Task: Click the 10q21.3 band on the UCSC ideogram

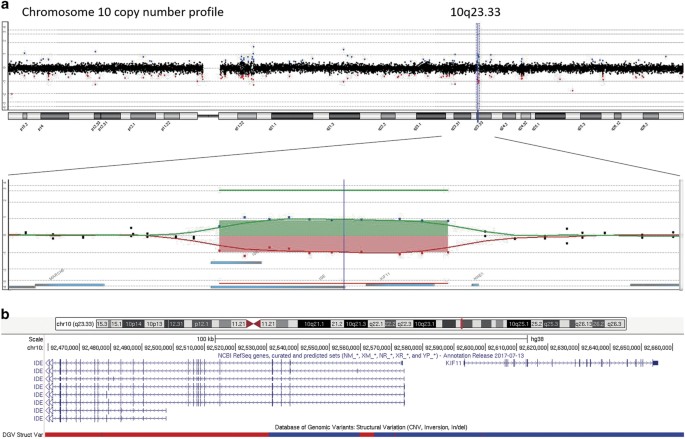Action: pos(356,324)
